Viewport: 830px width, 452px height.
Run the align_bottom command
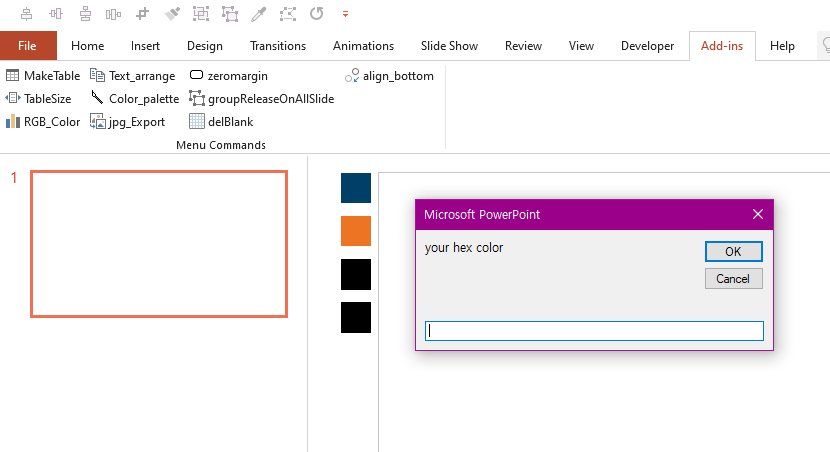[389, 76]
